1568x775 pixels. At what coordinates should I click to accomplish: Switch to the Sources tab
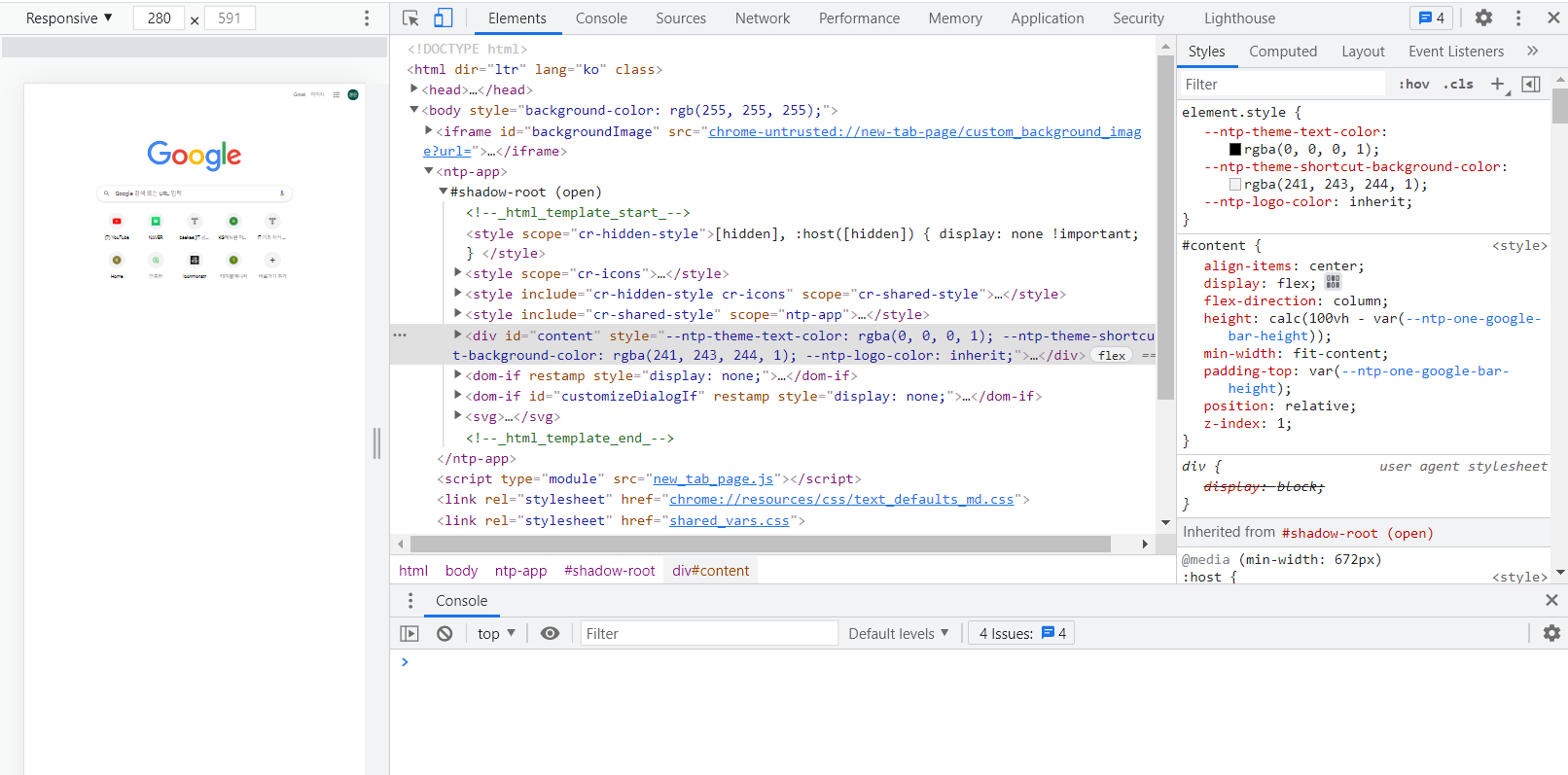point(681,18)
